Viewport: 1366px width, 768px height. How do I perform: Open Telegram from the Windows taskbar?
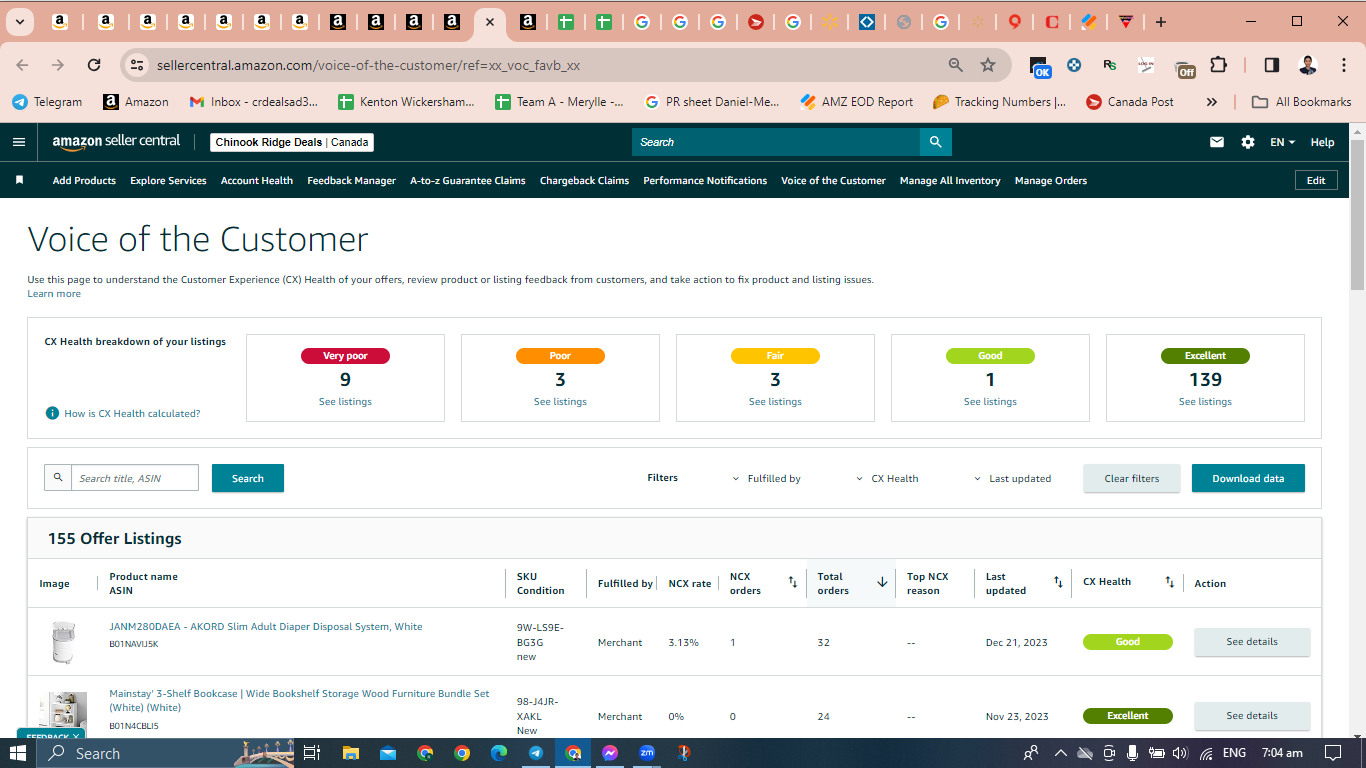(x=536, y=753)
